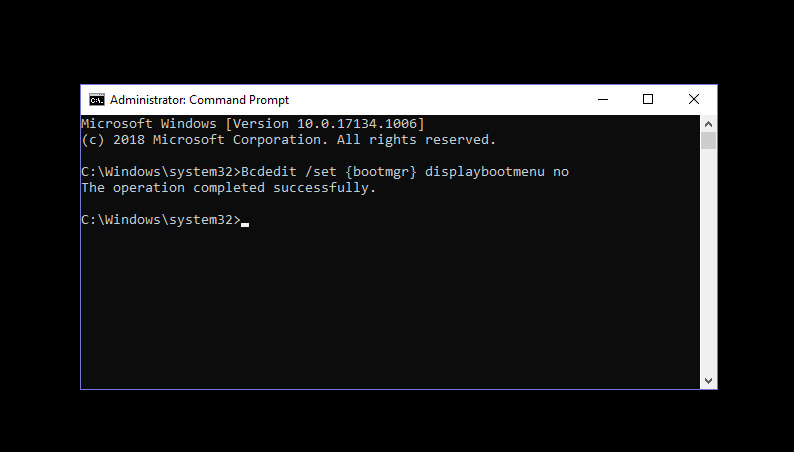794x452 pixels.
Task: Click the vertical scrollbar thumb
Action: pos(708,141)
